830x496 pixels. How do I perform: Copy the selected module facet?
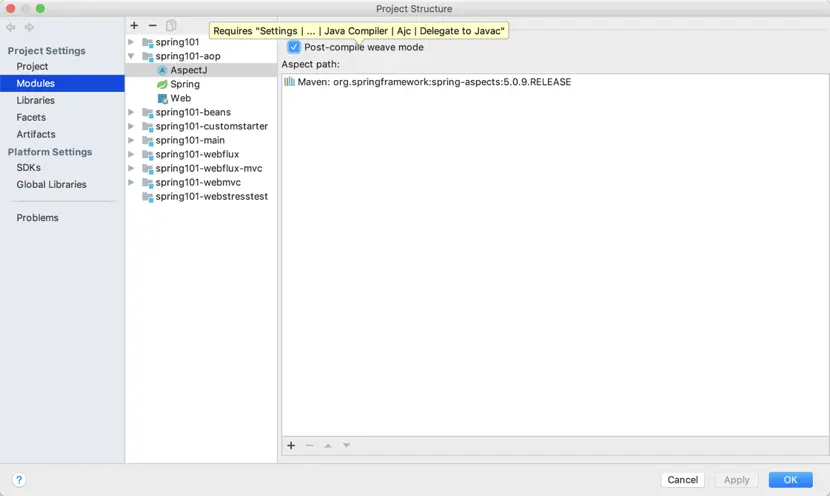(171, 25)
